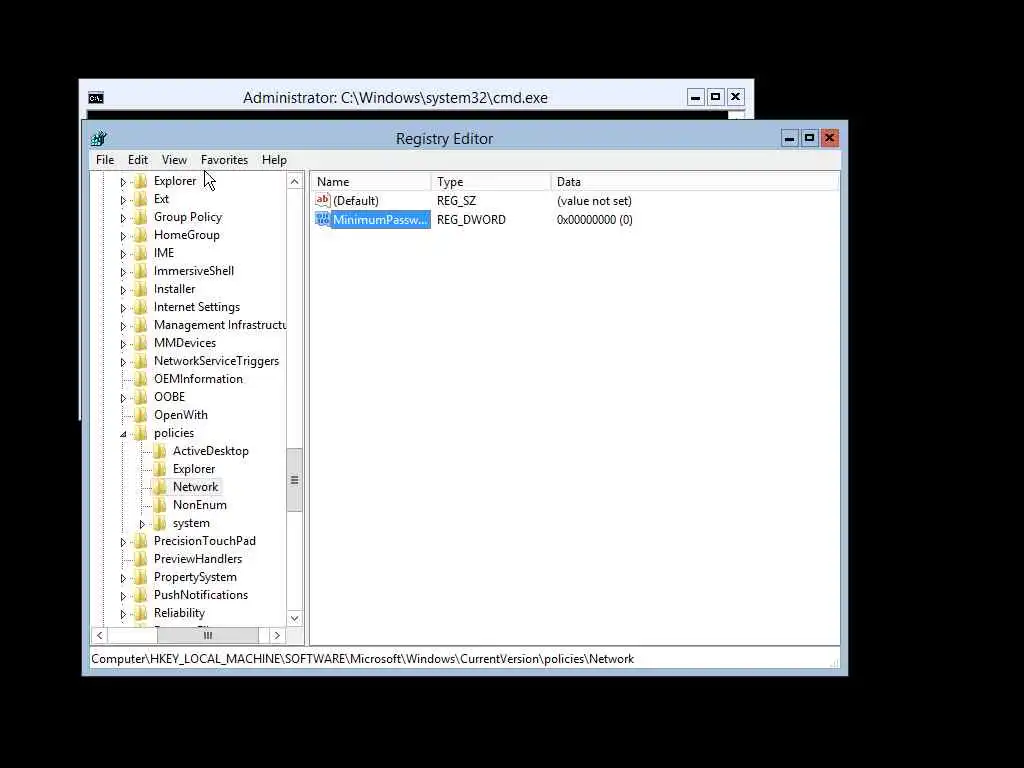This screenshot has height=768, width=1024.
Task: Click the Explorer folder icon under CurrentVersion
Action: (x=140, y=181)
